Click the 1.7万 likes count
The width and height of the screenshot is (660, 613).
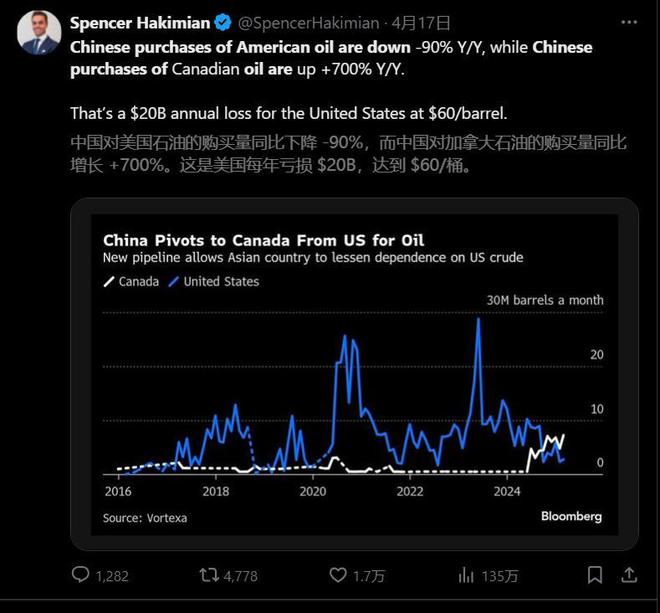[x=369, y=576]
